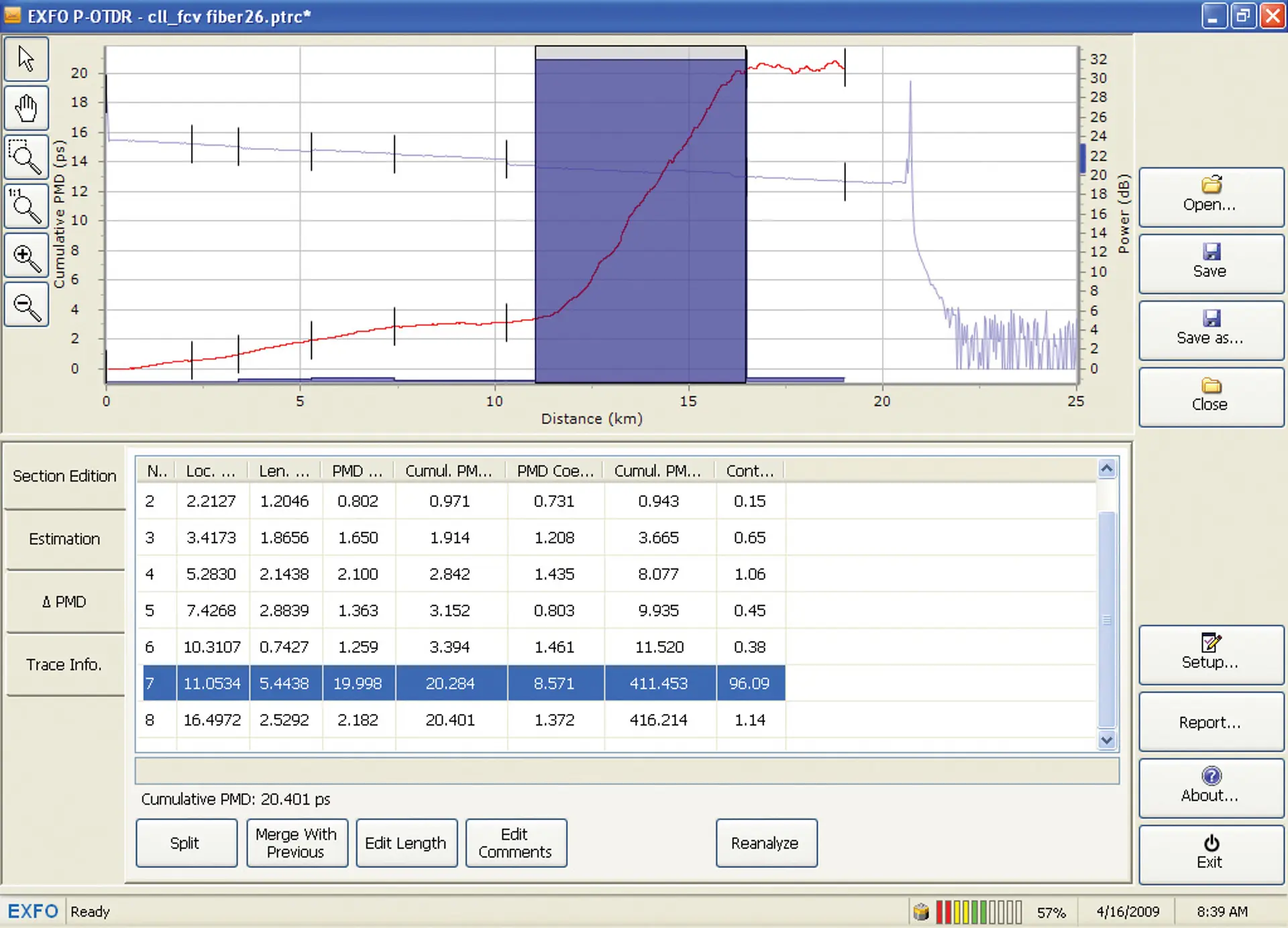Click the Reanalyze button
1288x928 pixels.
click(x=766, y=843)
